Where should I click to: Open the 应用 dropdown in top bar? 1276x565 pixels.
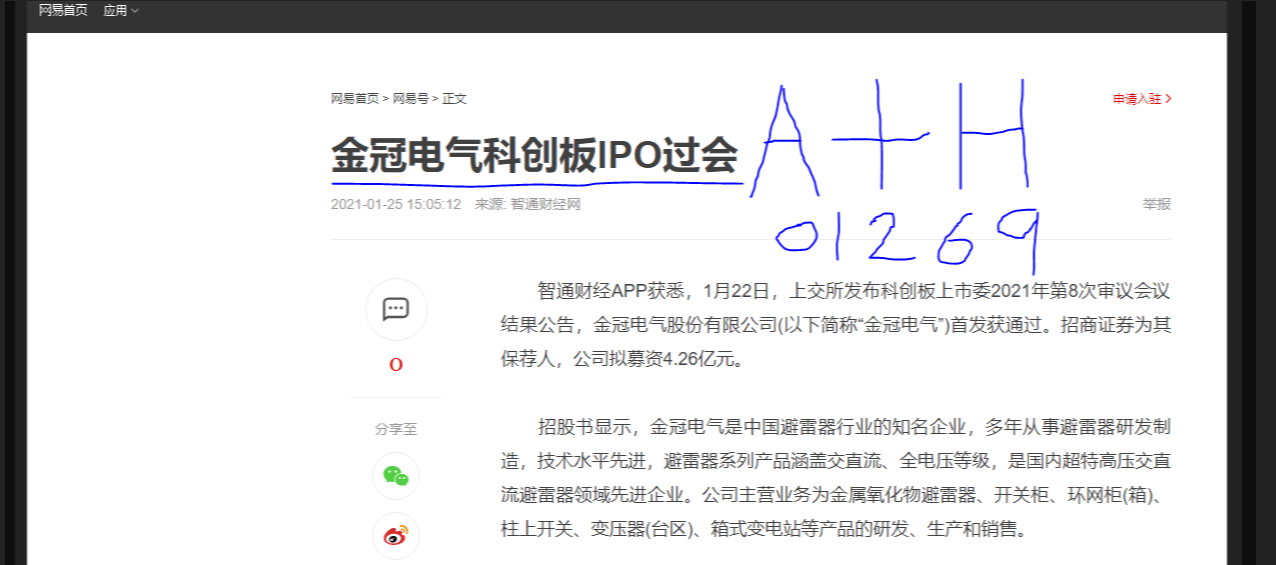121,11
